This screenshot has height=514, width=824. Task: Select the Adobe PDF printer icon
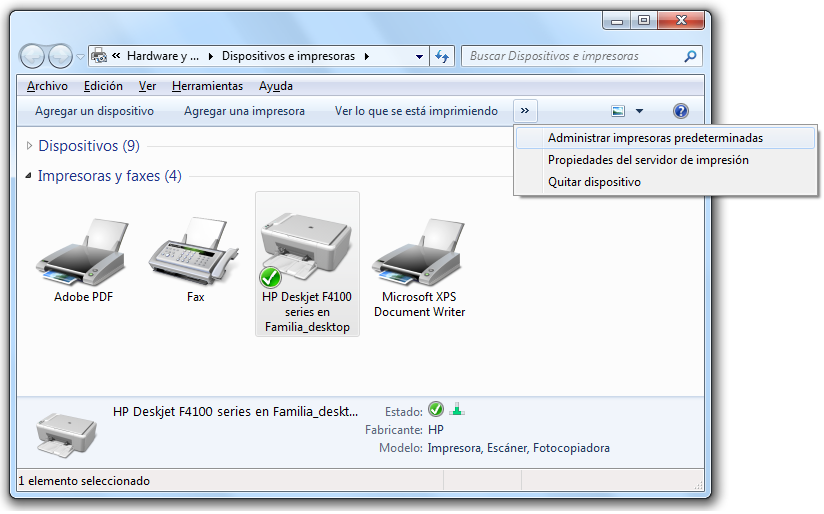click(x=83, y=252)
